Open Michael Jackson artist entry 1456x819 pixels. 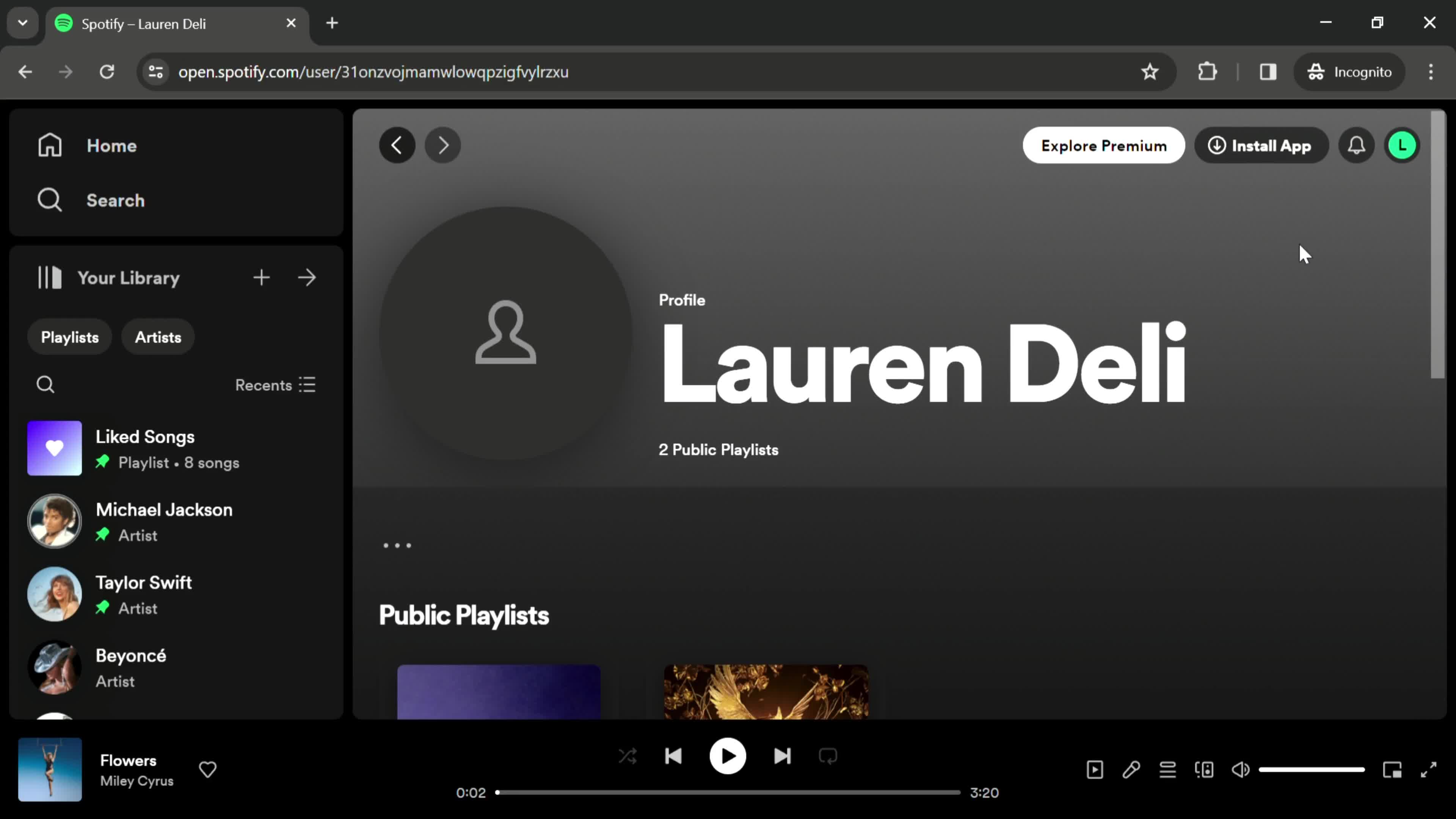coord(176,521)
